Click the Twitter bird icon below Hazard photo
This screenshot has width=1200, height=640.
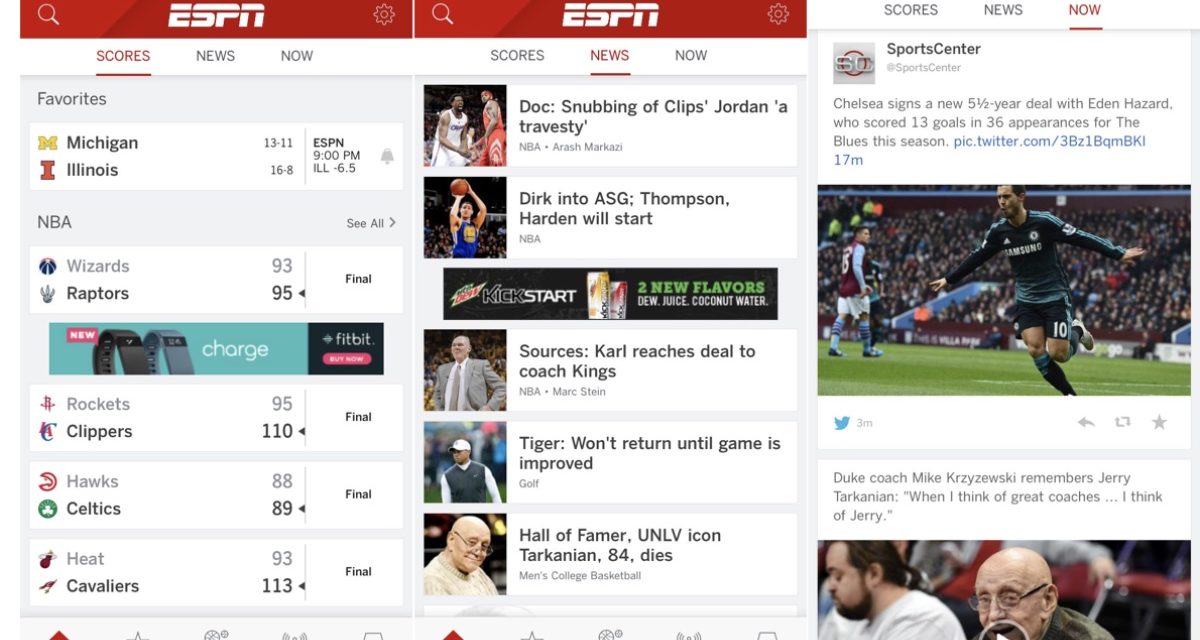coord(842,422)
